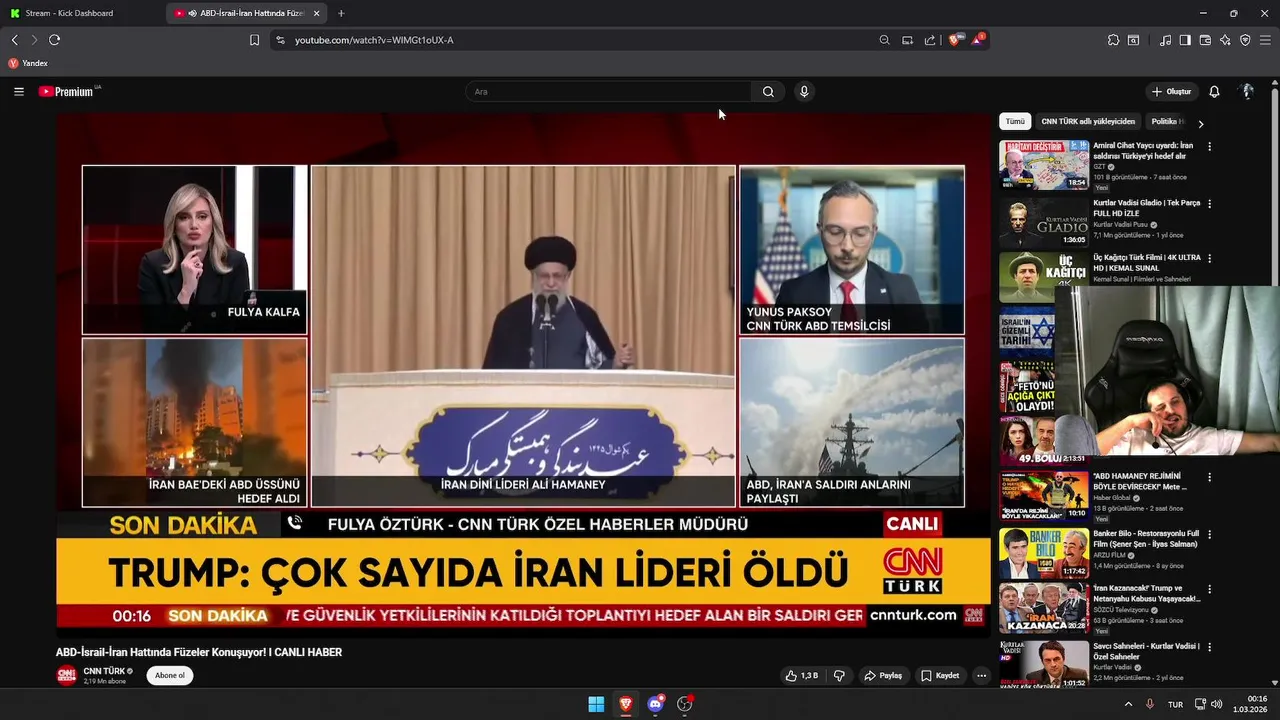Screen dimensions: 1280x720
Task: Select the CNN TÜRK adlı yükleyiciden chip
Action: click(x=1088, y=121)
